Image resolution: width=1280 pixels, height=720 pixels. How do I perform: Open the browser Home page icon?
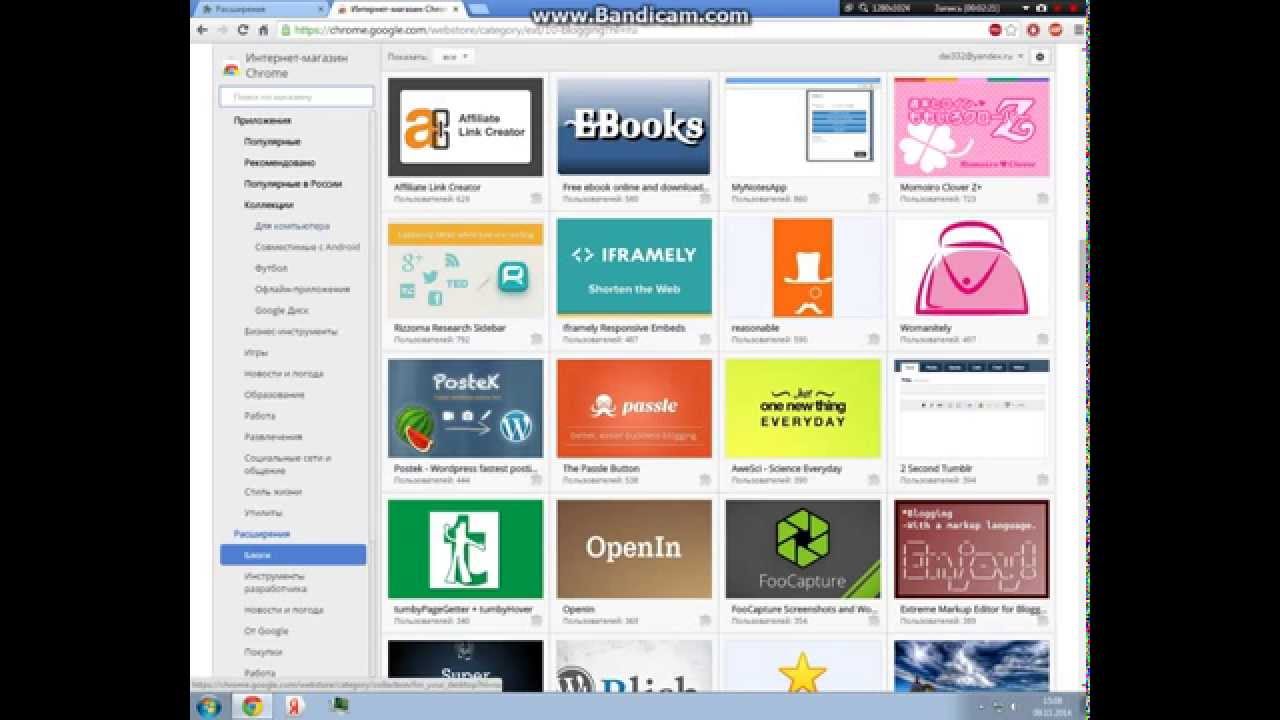click(x=263, y=30)
